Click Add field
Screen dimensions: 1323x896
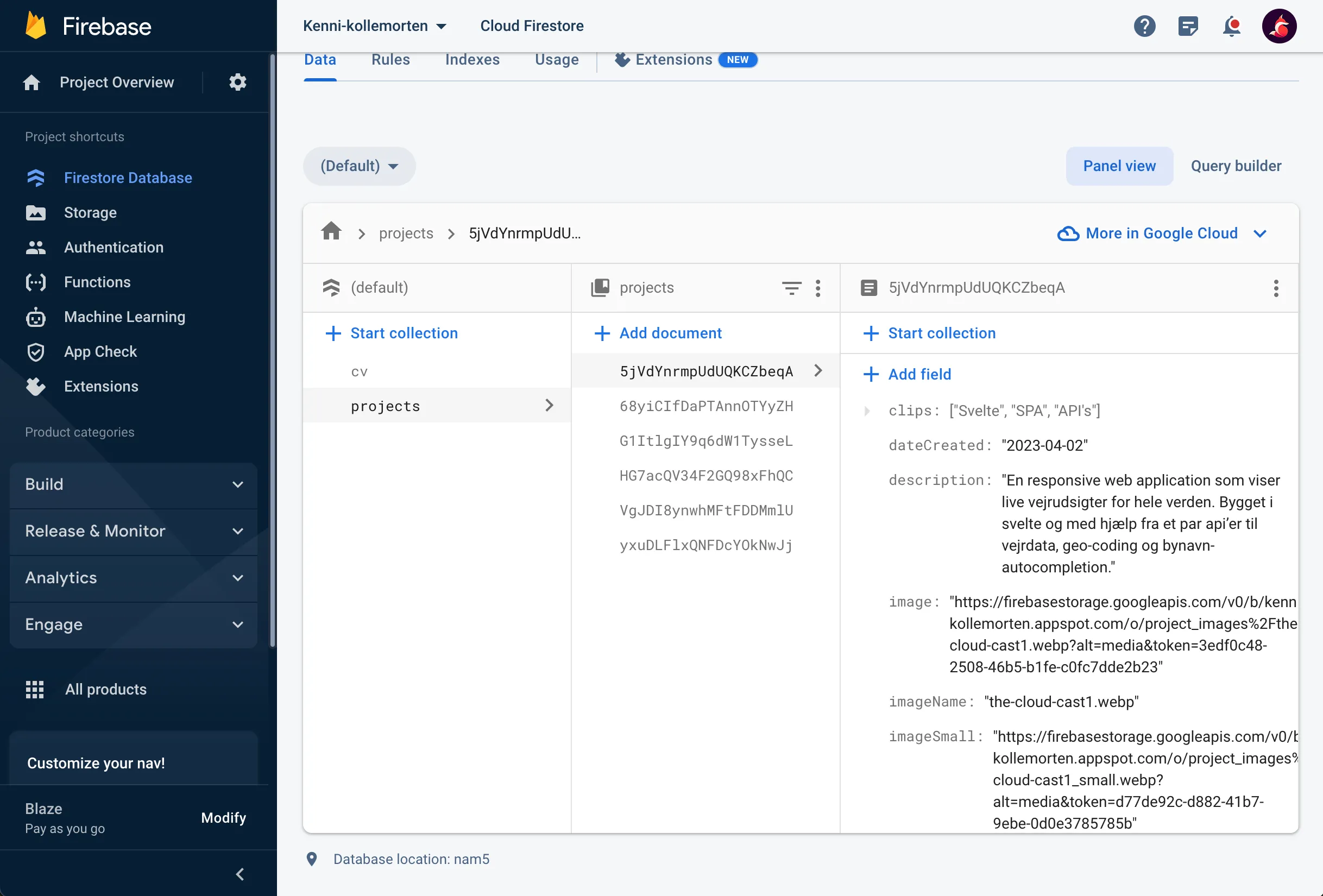click(x=908, y=375)
